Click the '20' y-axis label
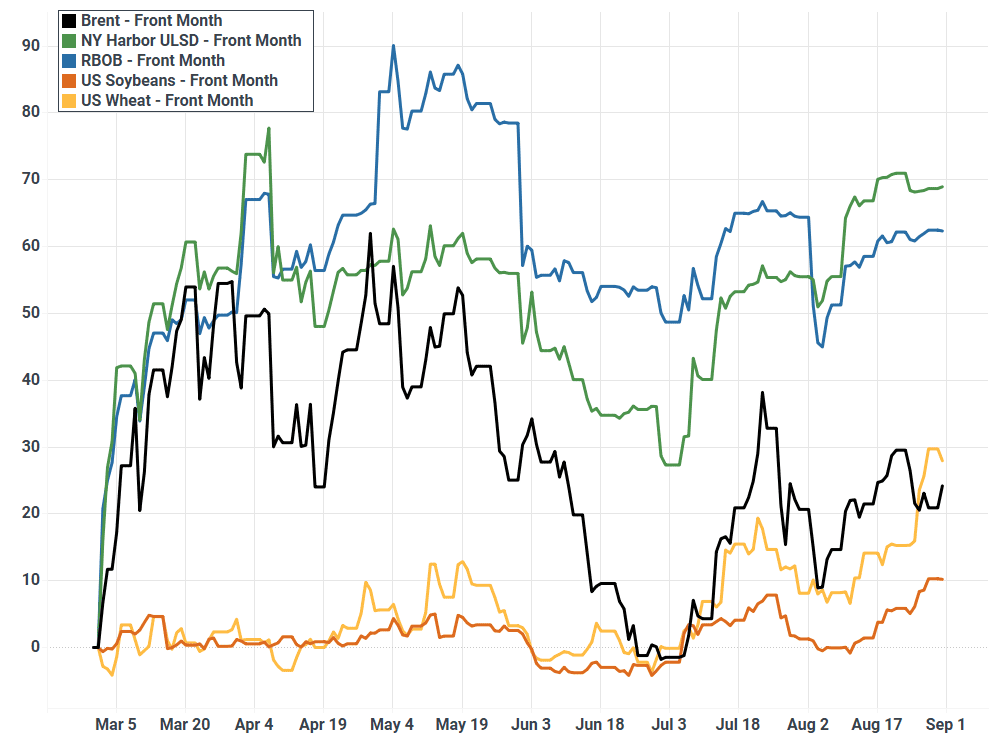This screenshot has height=750, width=1000. pos(31,513)
